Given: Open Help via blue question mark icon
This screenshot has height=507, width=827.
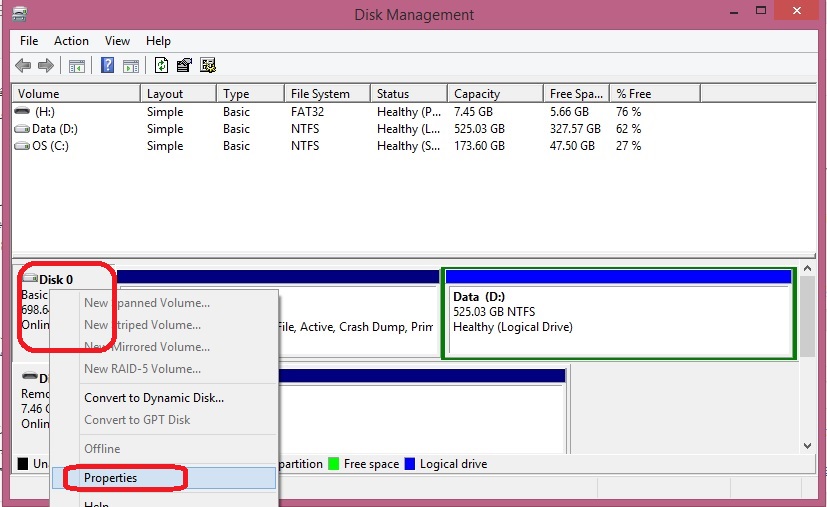Looking at the screenshot, I should point(107,66).
